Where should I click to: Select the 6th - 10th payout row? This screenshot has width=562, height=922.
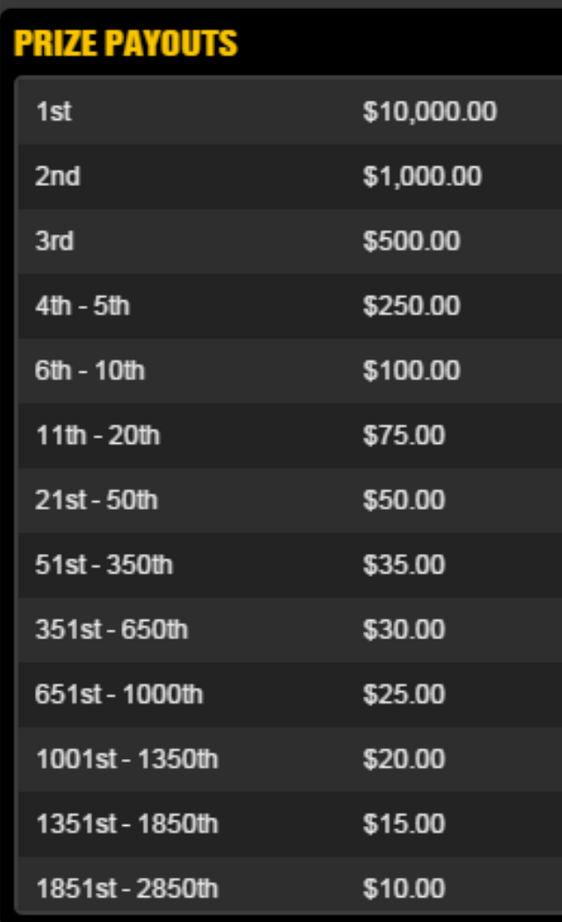(x=290, y=370)
